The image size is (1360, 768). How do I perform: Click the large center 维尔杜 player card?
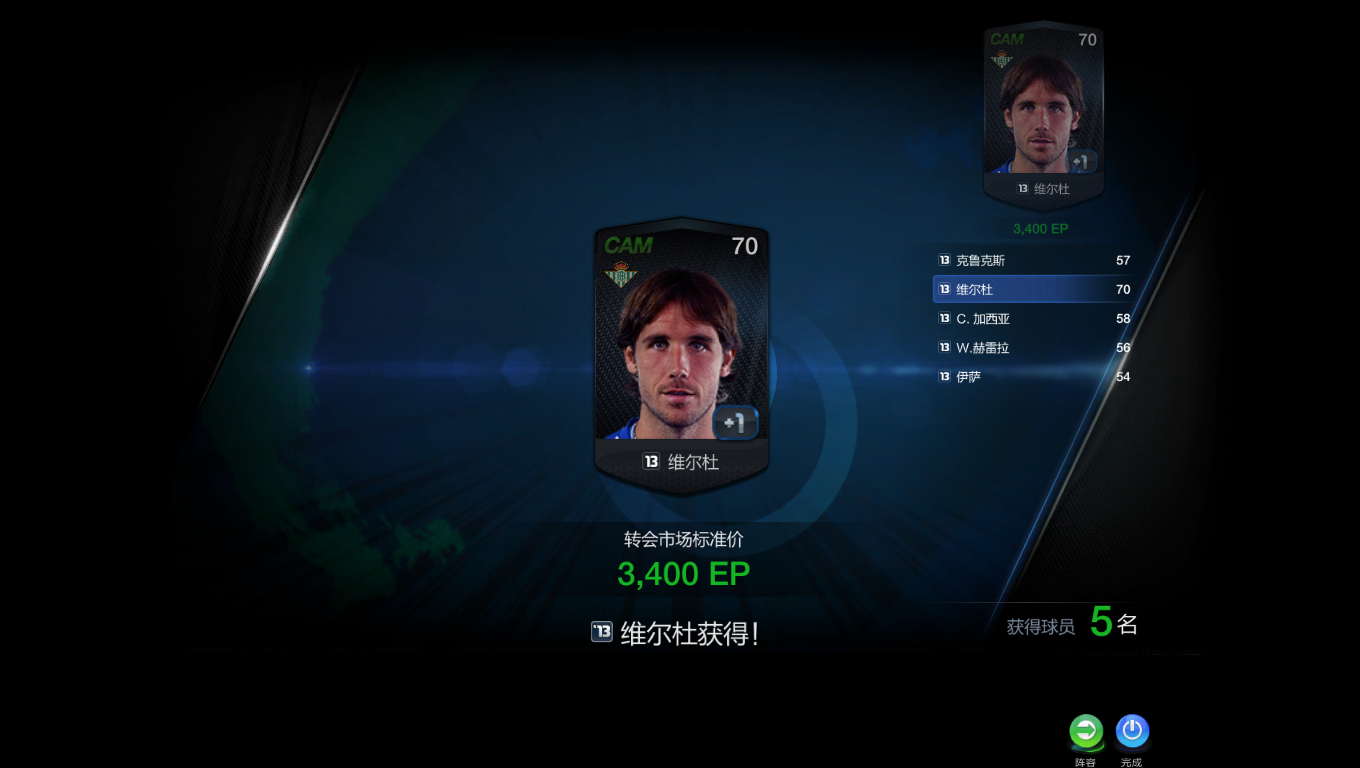pos(681,356)
